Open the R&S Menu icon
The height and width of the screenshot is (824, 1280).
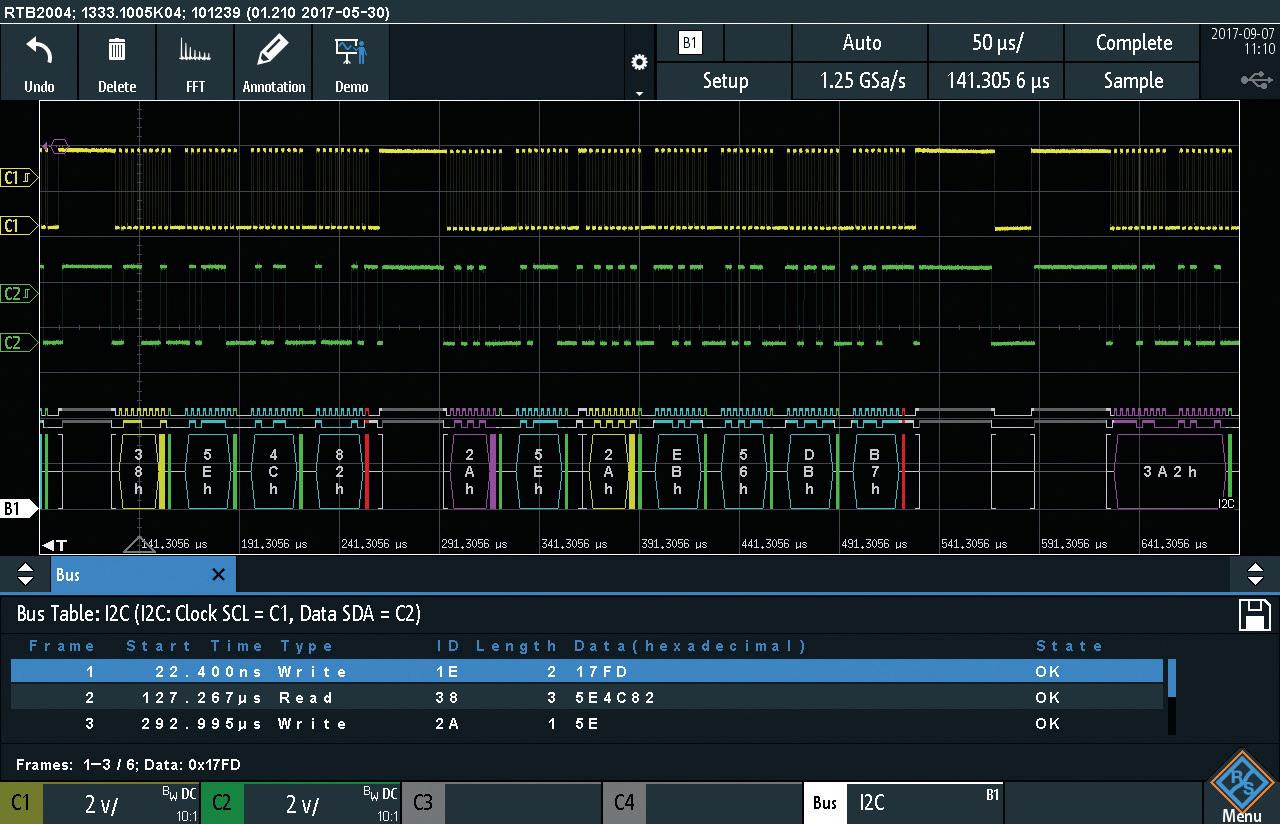pyautogui.click(x=1241, y=787)
